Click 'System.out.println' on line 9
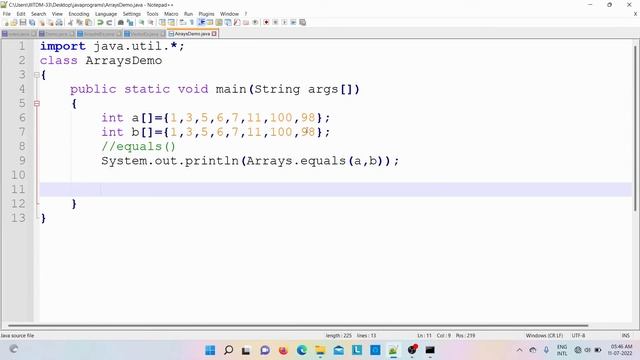The width and height of the screenshot is (640, 360). (170, 161)
